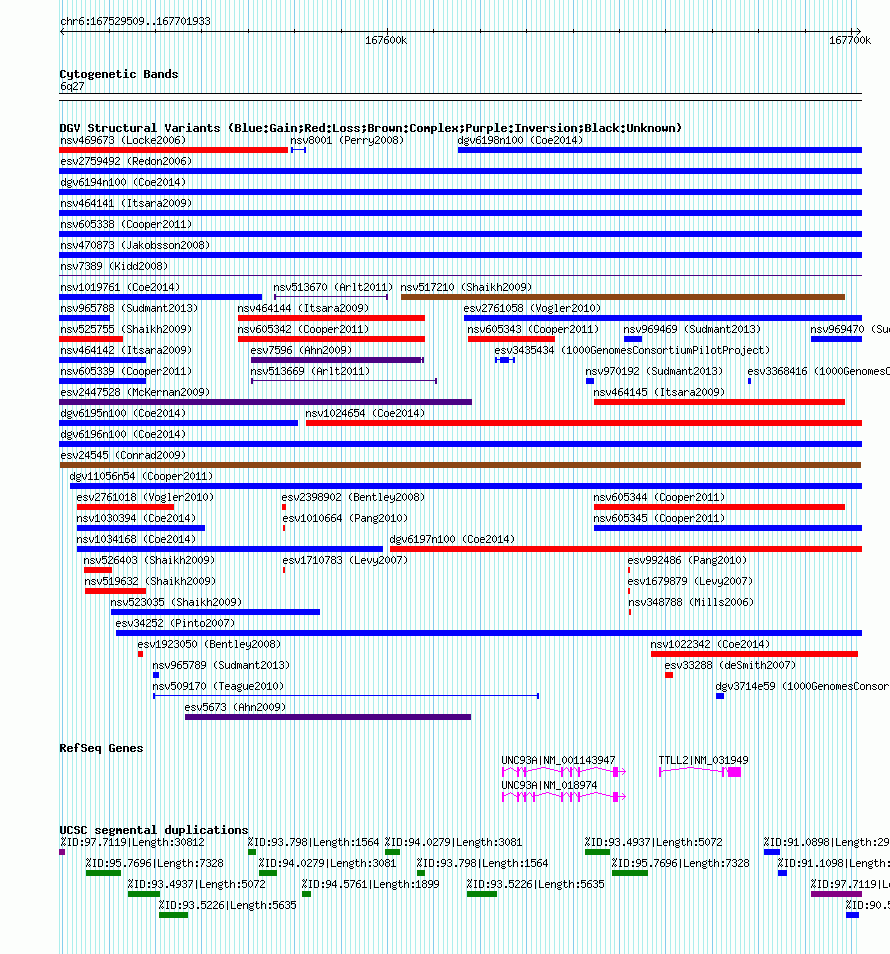Open nsv1022342 (Coe2014) loss variant
The width and height of the screenshot is (890, 954).
(754, 653)
